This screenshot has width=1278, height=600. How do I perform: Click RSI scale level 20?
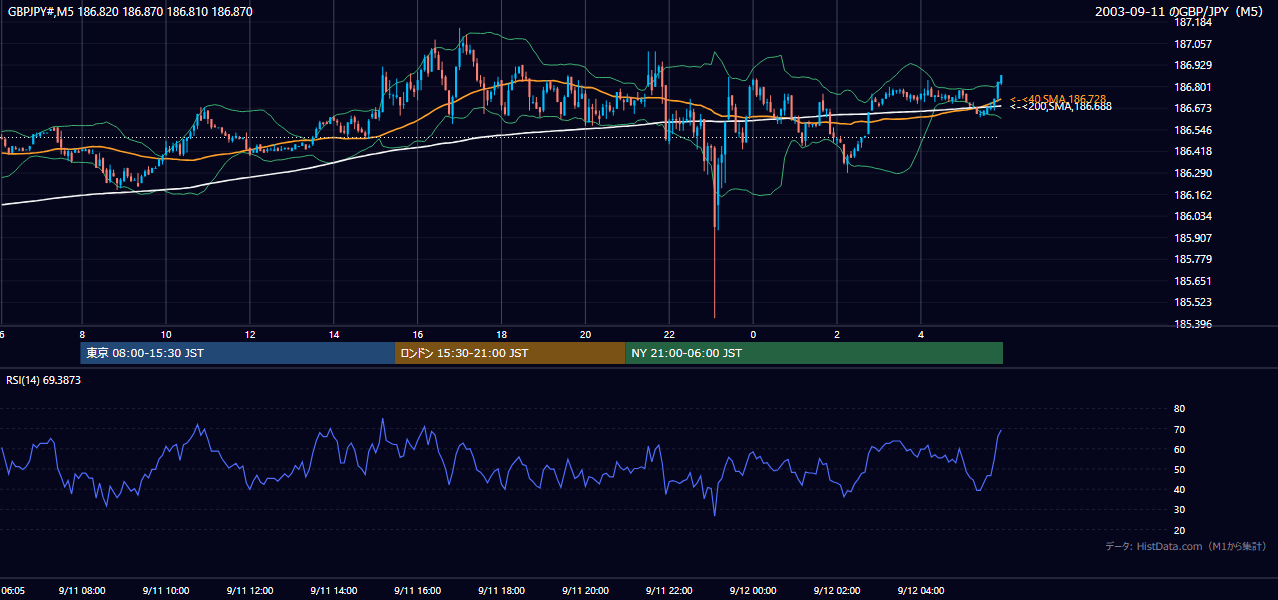[x=1179, y=530]
